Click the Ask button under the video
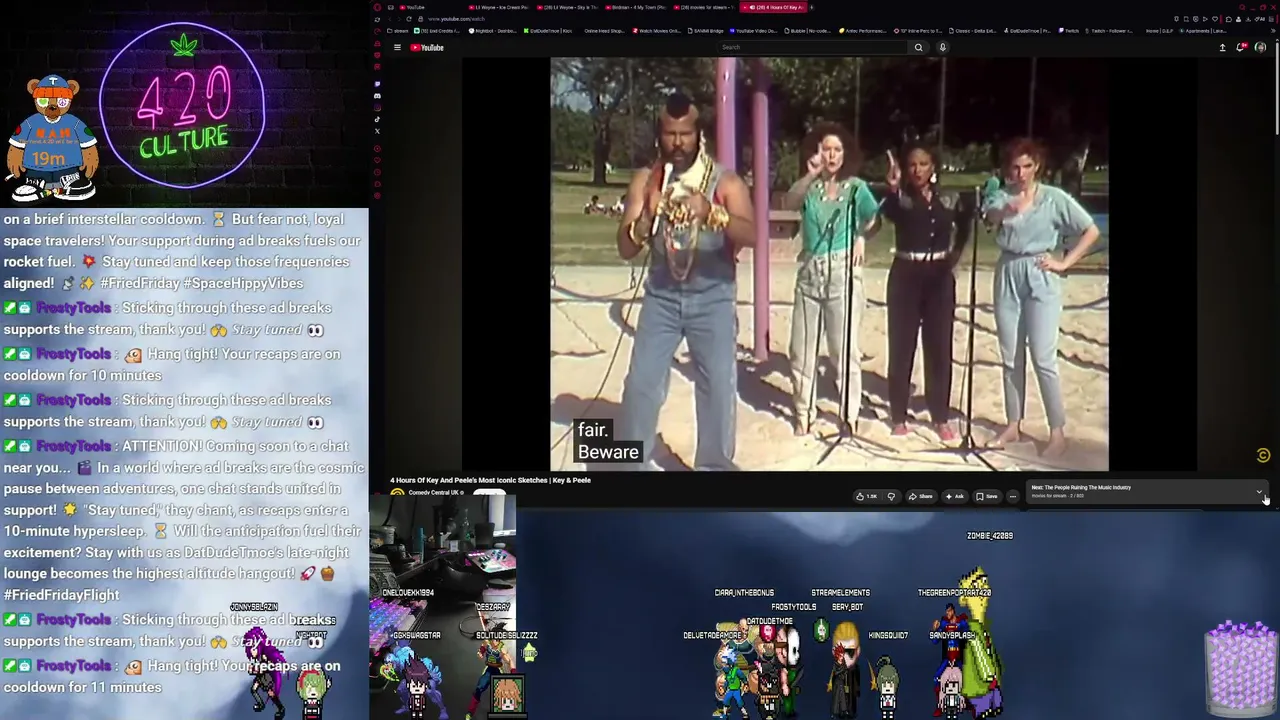The height and width of the screenshot is (720, 1280). (x=954, y=496)
